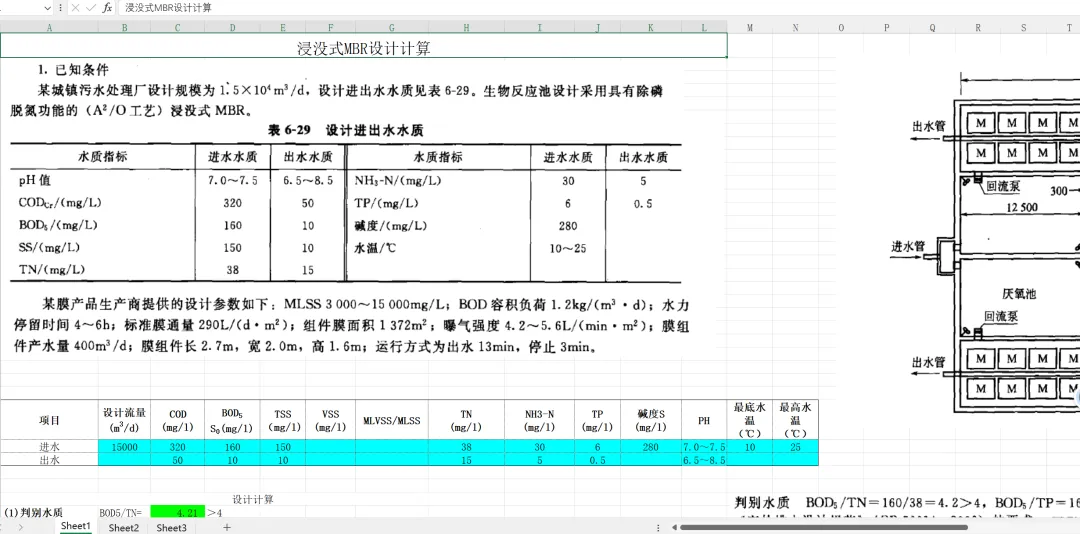Select the effluent COD cell showing 50
Image resolution: width=1080 pixels, height=534 pixels.
coord(178,460)
